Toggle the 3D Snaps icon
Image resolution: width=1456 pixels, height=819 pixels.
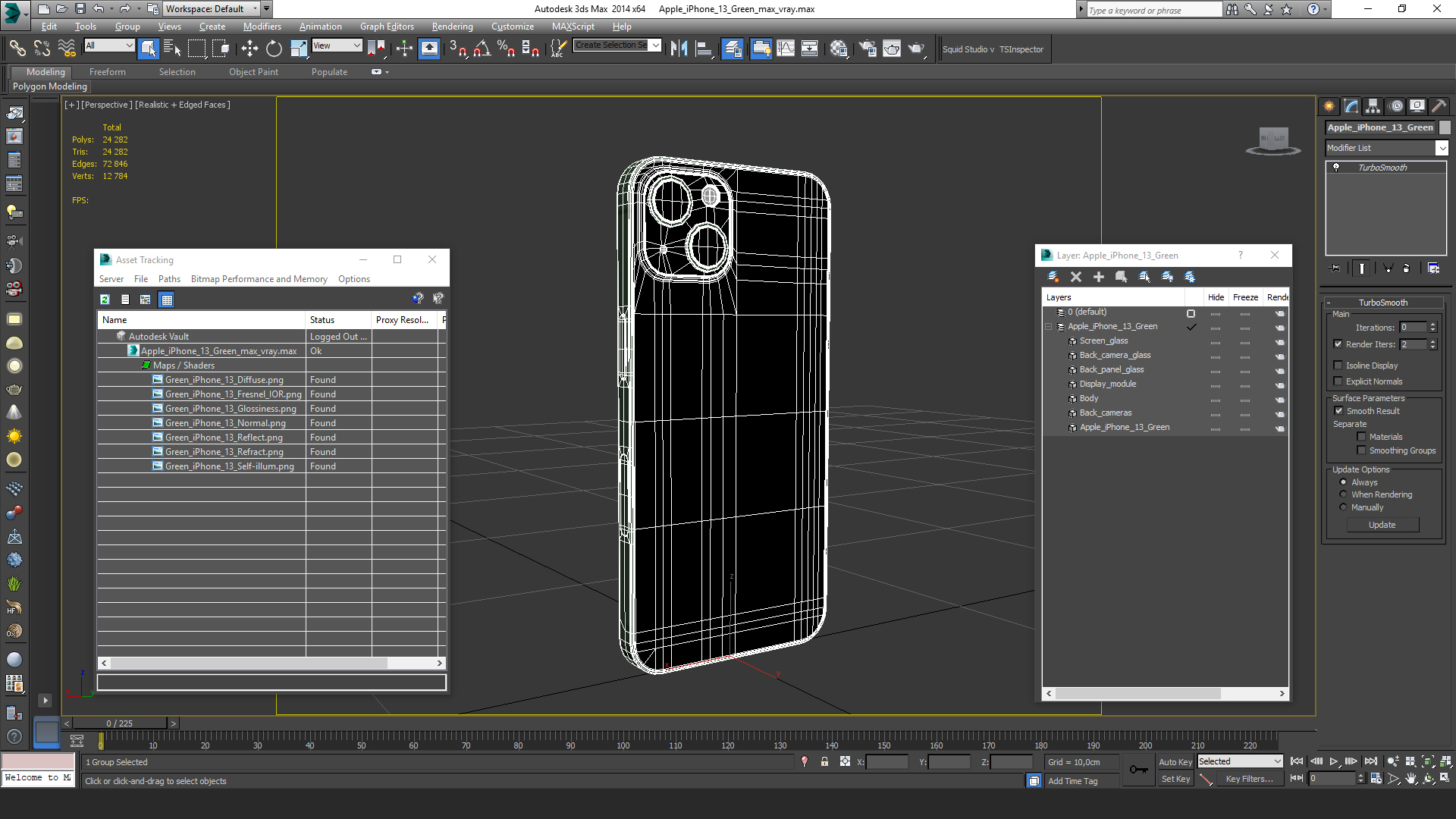(x=457, y=49)
